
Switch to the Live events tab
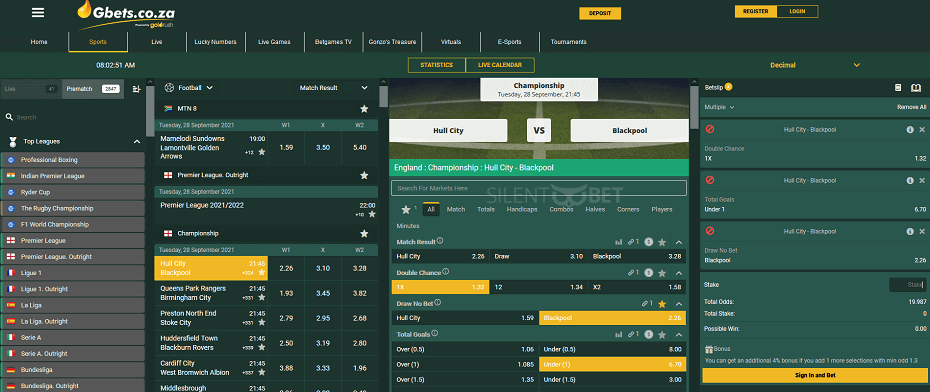click(x=31, y=89)
